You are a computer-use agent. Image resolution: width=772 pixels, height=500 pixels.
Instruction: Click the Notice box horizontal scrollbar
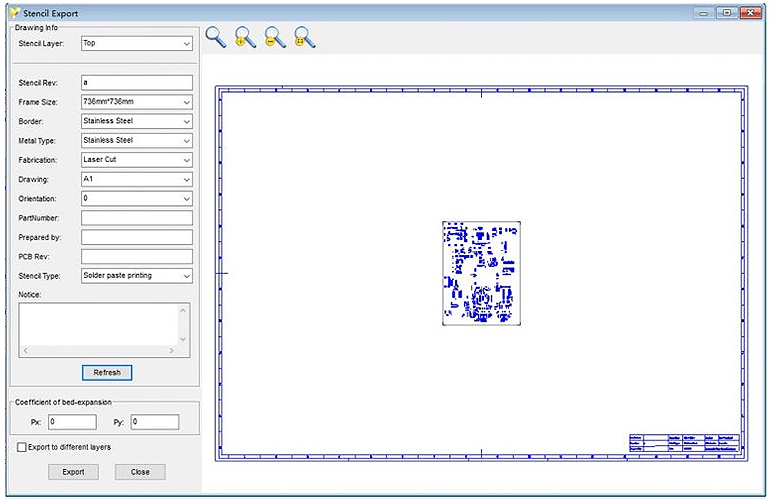98,351
